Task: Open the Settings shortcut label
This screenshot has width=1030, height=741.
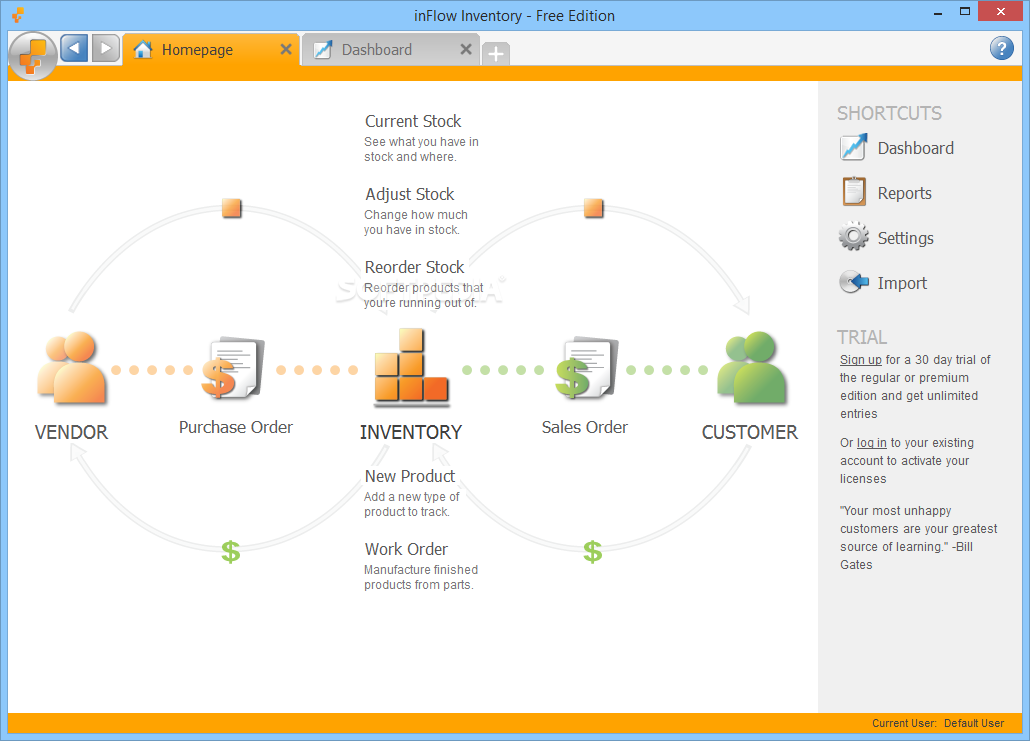Action: (906, 238)
